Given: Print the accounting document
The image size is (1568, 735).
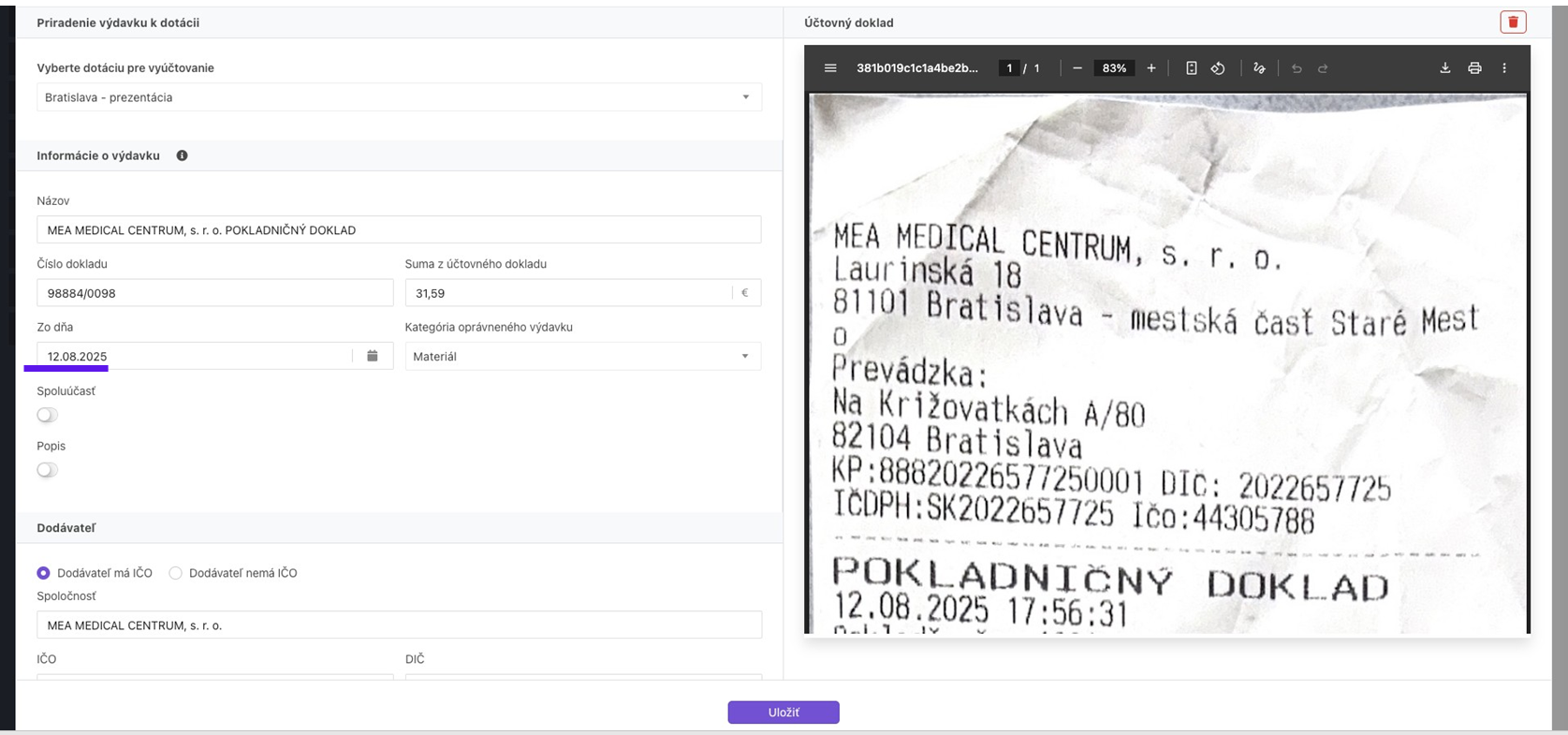Looking at the screenshot, I should point(1474,68).
